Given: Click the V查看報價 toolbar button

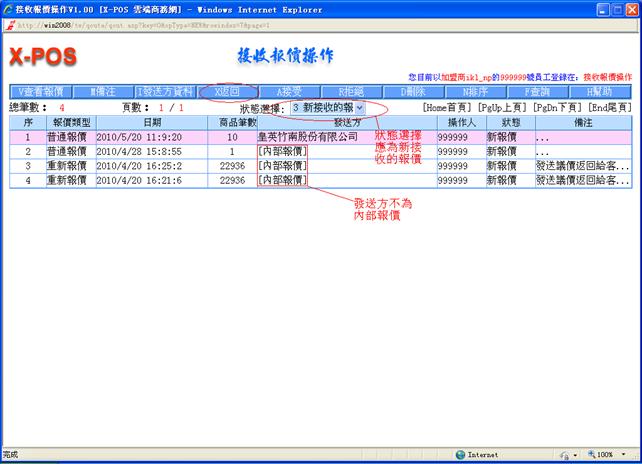Looking at the screenshot, I should point(41,91).
